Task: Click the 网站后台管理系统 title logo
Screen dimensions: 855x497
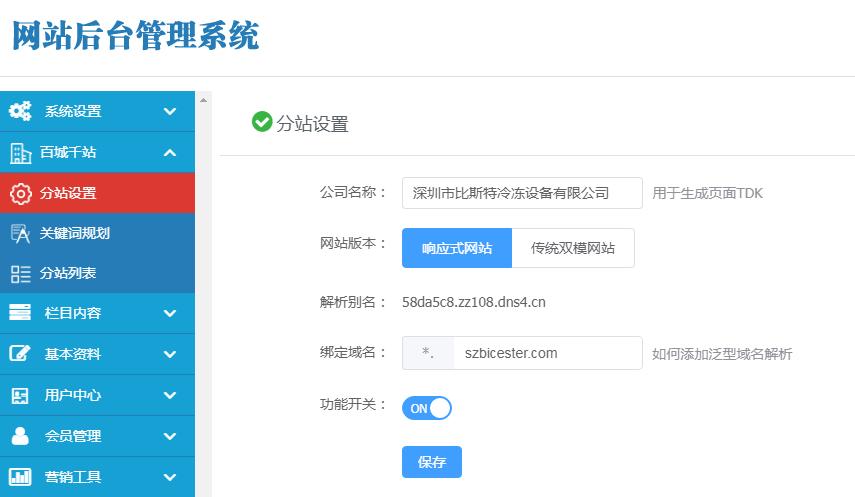Action: 135,35
